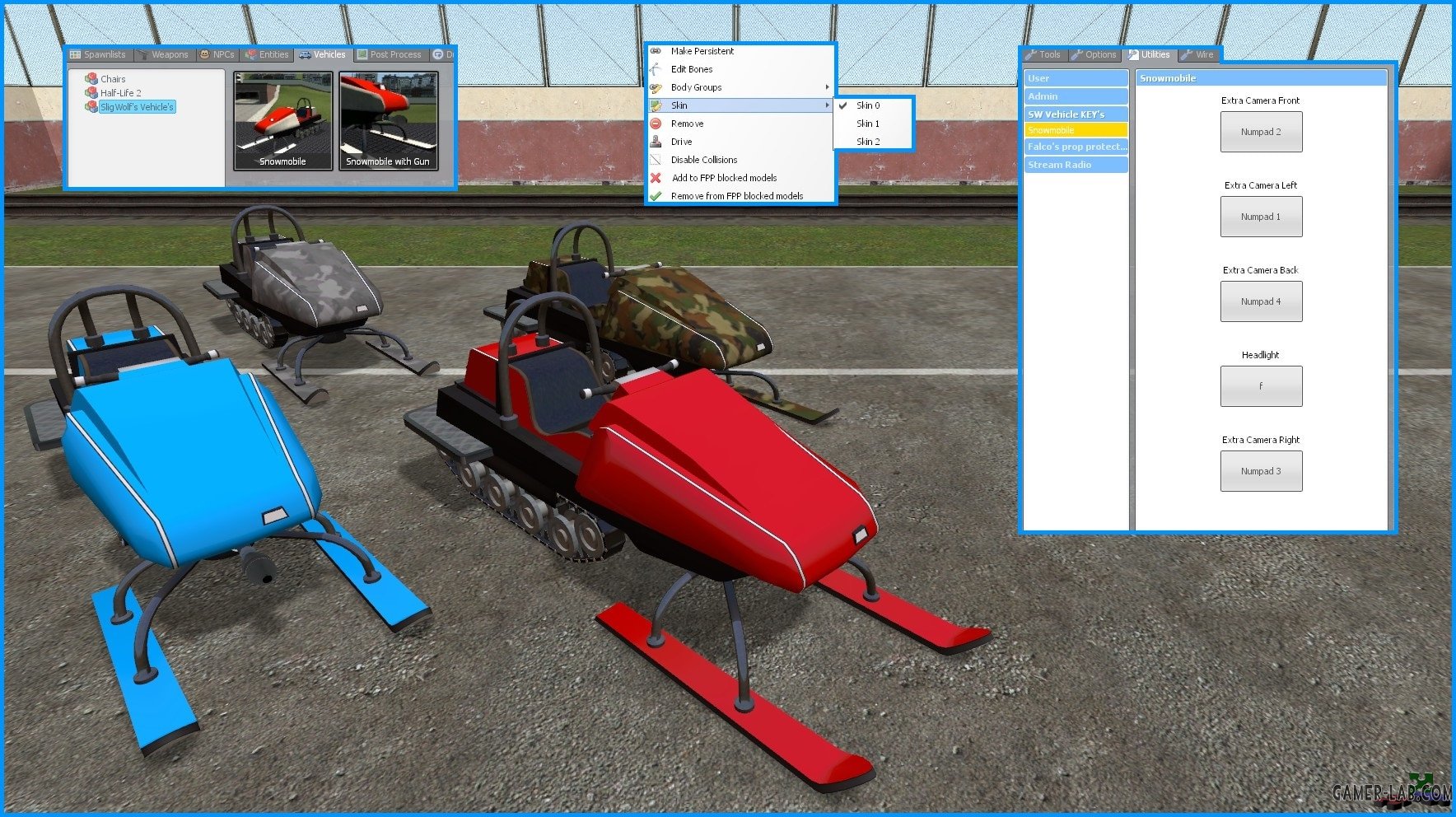Screen dimensions: 1456x817
Task: Click the red Remove icon in the context menu
Action: 656,124
